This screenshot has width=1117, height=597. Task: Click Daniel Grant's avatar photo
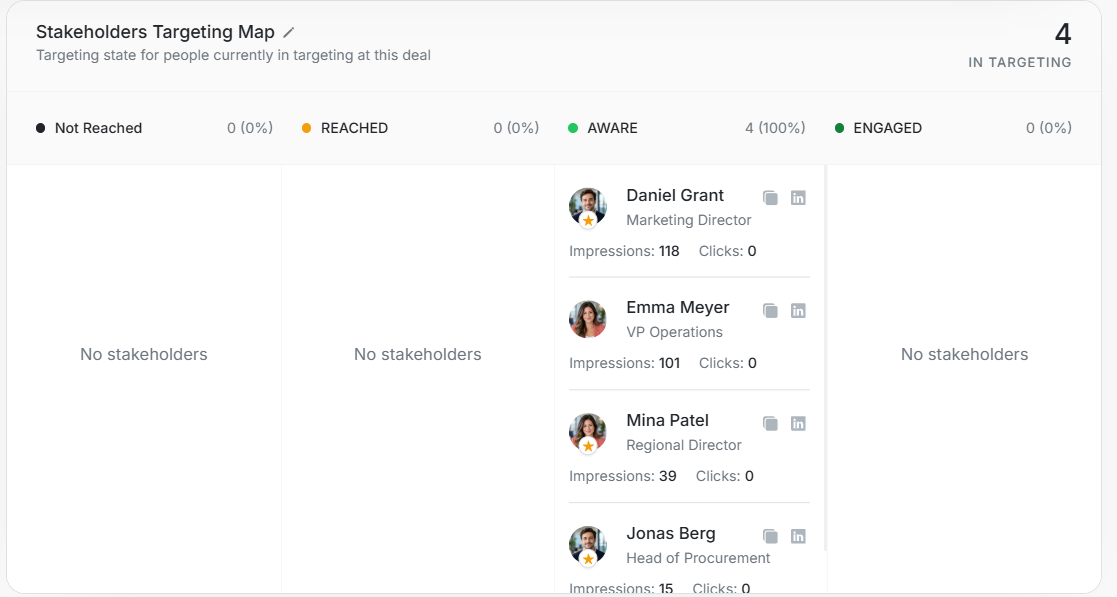coord(588,207)
